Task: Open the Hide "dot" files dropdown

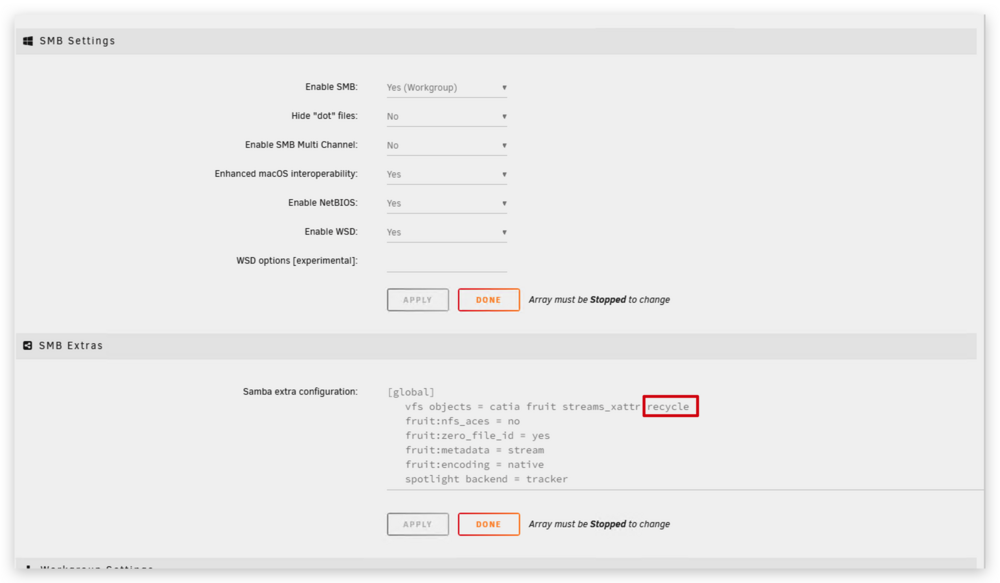Action: [x=446, y=116]
